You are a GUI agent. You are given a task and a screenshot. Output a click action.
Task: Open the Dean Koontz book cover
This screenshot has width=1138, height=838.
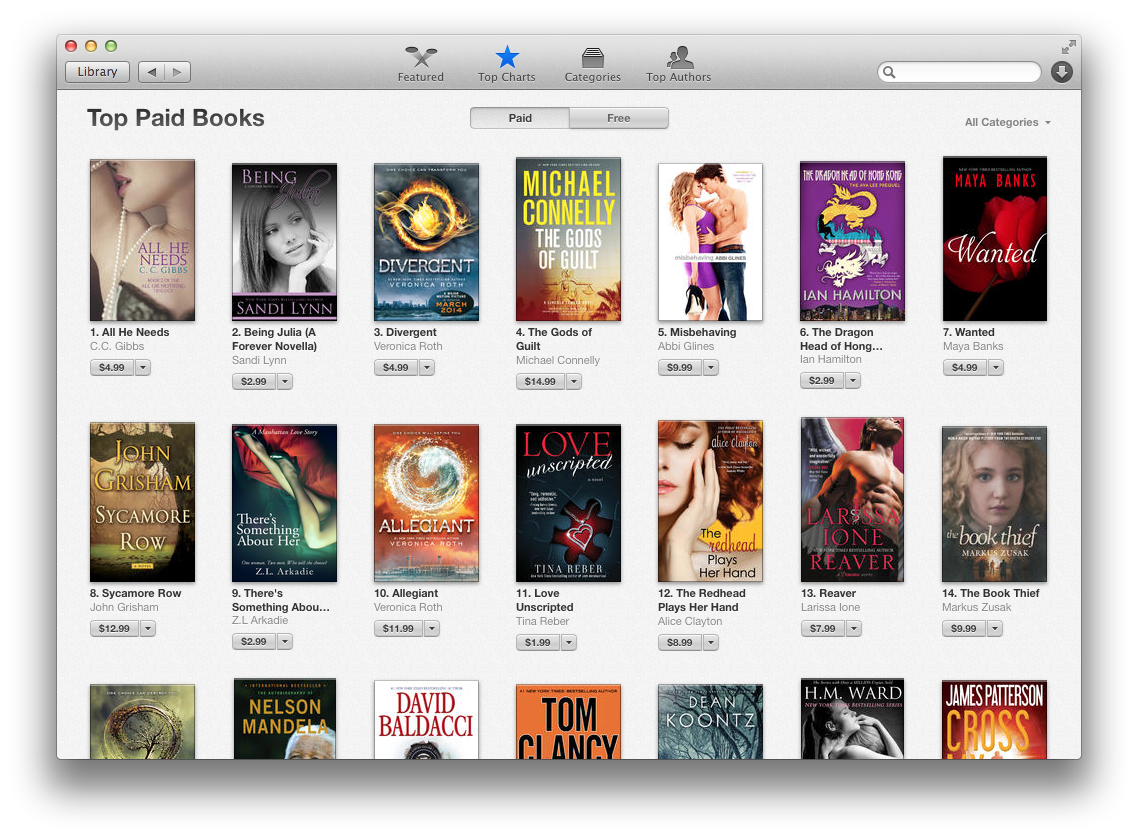point(710,722)
